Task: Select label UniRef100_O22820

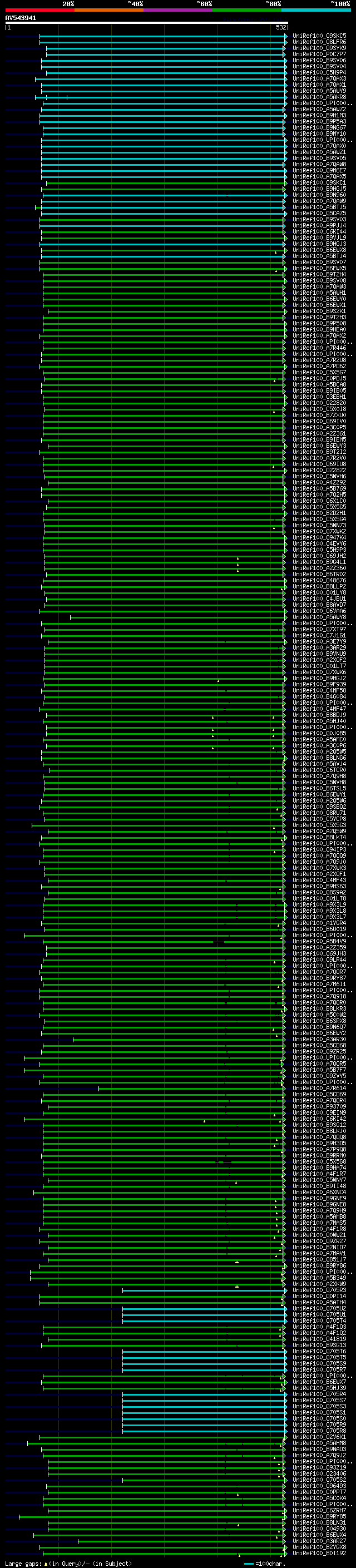Action: [319, 402]
